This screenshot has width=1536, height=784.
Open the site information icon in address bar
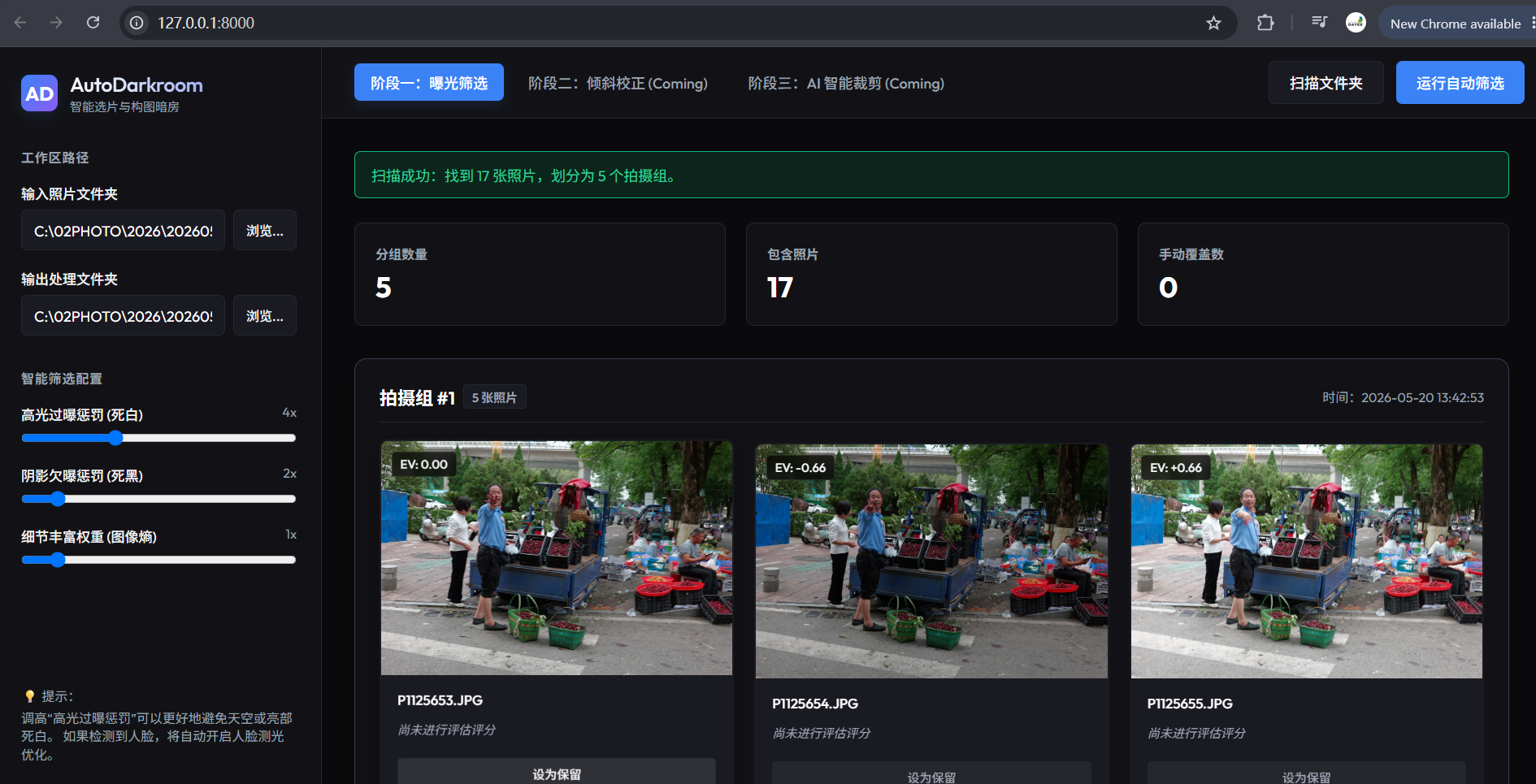coord(137,23)
